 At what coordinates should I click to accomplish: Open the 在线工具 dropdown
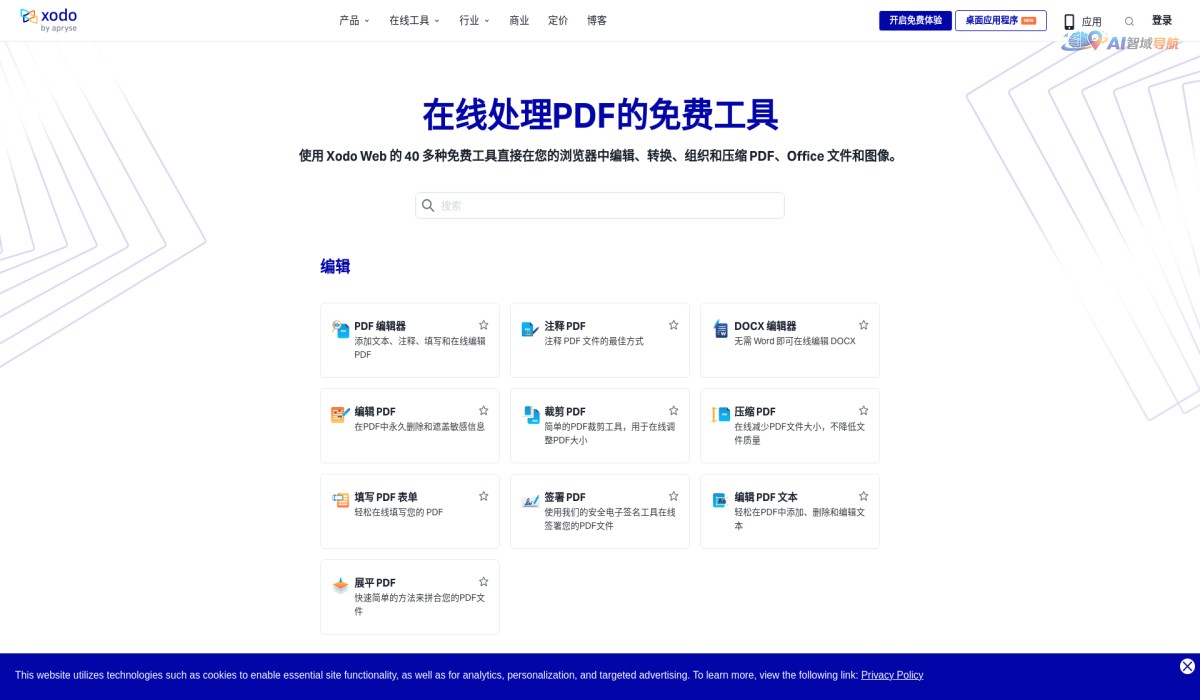pos(410,20)
